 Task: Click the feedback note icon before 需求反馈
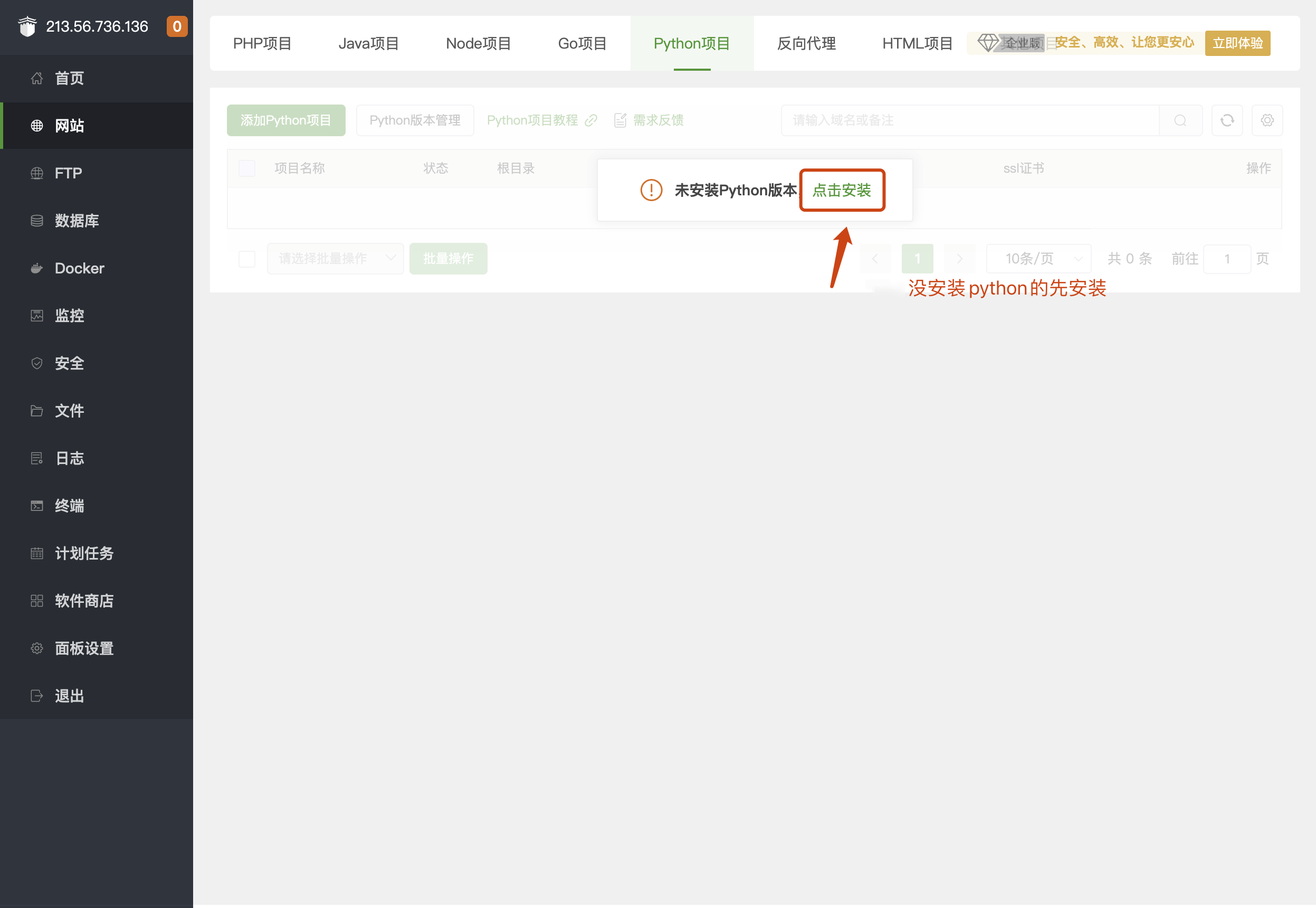[621, 120]
